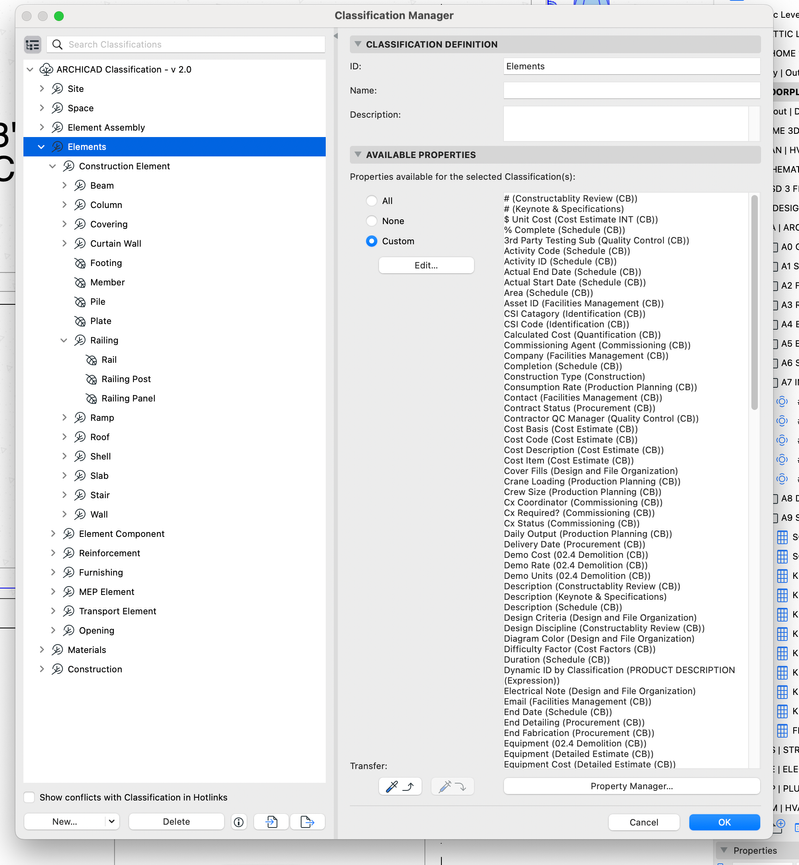Click the Member classification icon
Viewport: 799px width, 865px height.
pyautogui.click(x=80, y=282)
